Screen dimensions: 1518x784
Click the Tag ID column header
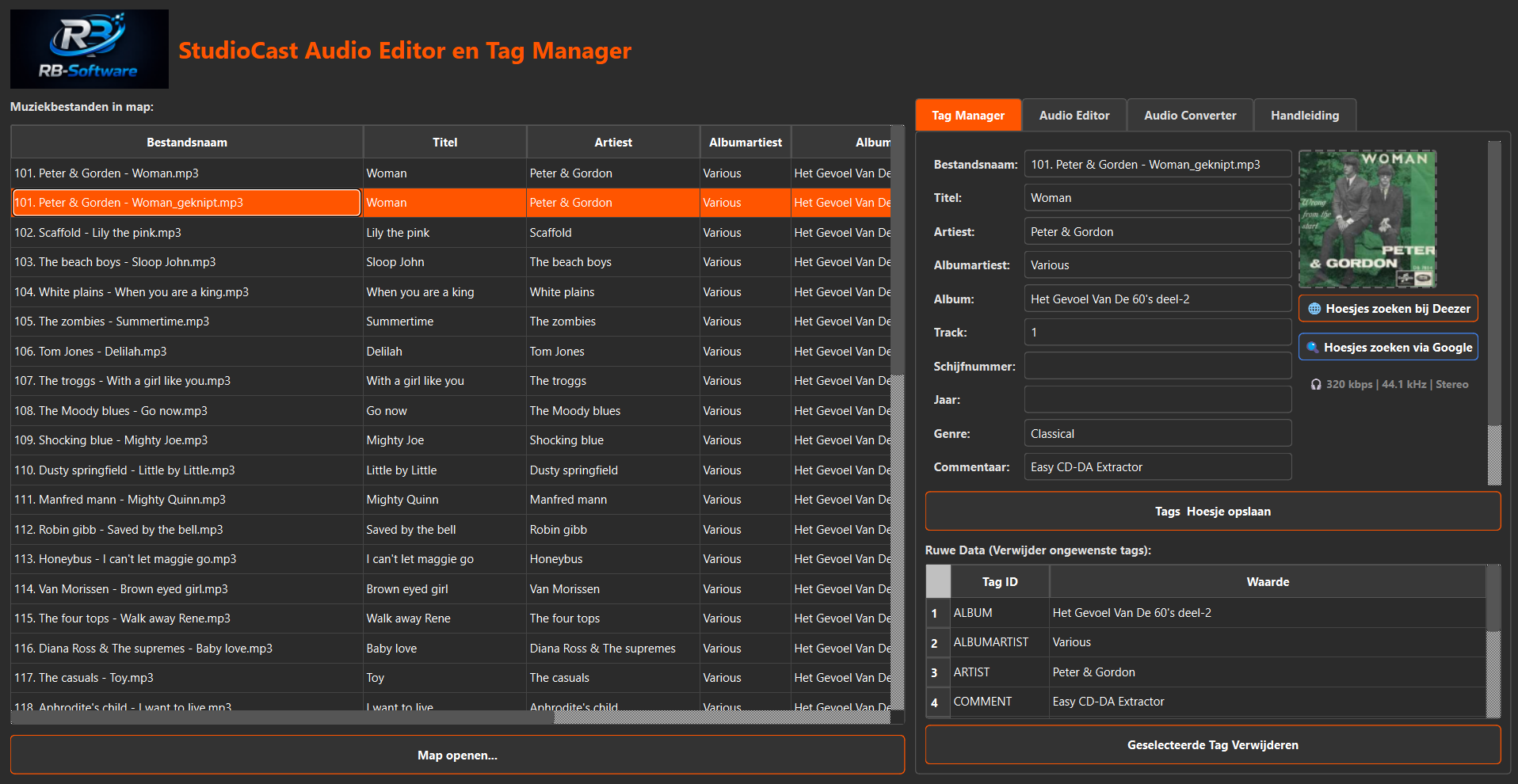coord(1000,582)
